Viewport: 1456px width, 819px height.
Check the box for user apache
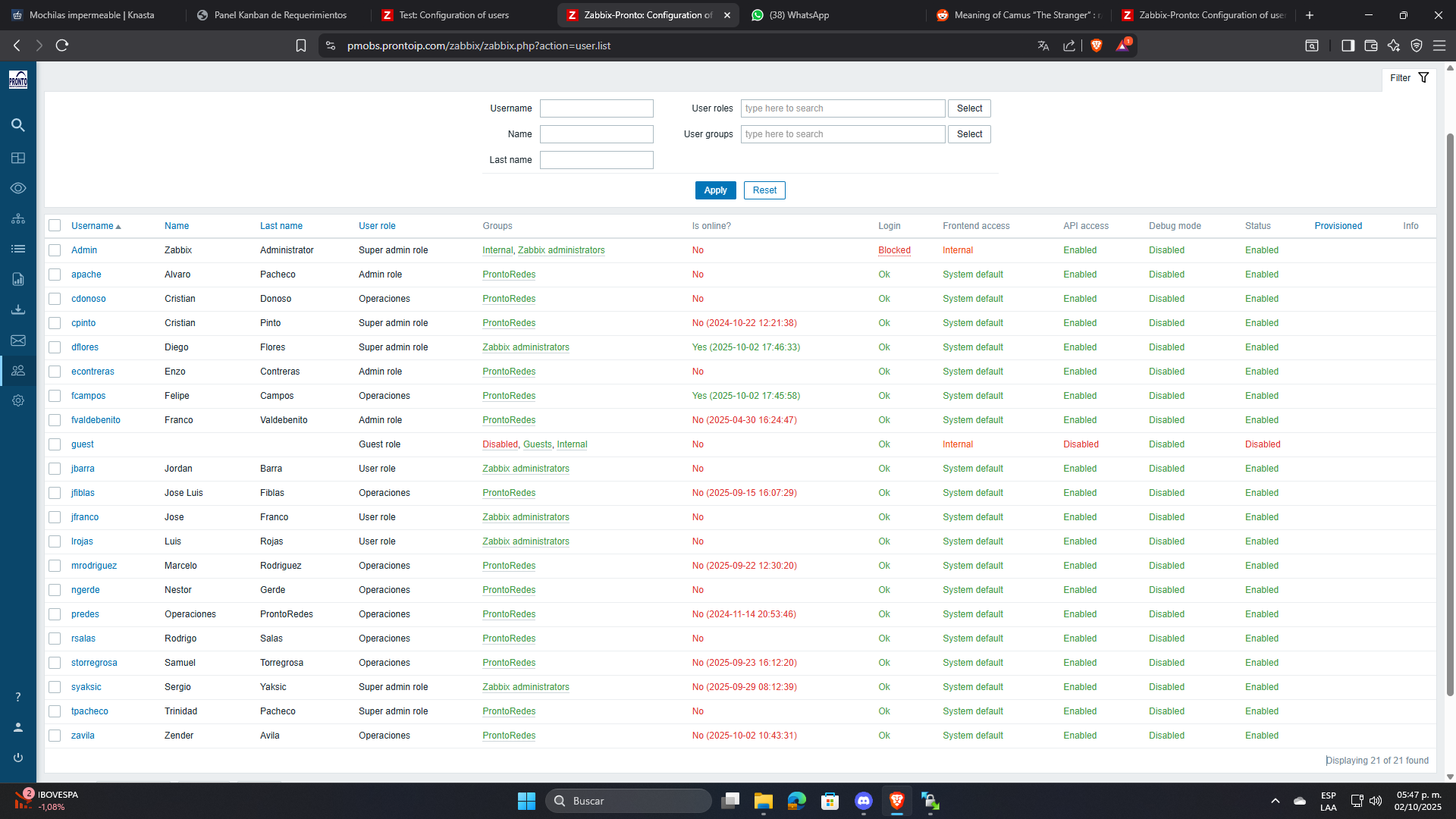click(x=55, y=275)
